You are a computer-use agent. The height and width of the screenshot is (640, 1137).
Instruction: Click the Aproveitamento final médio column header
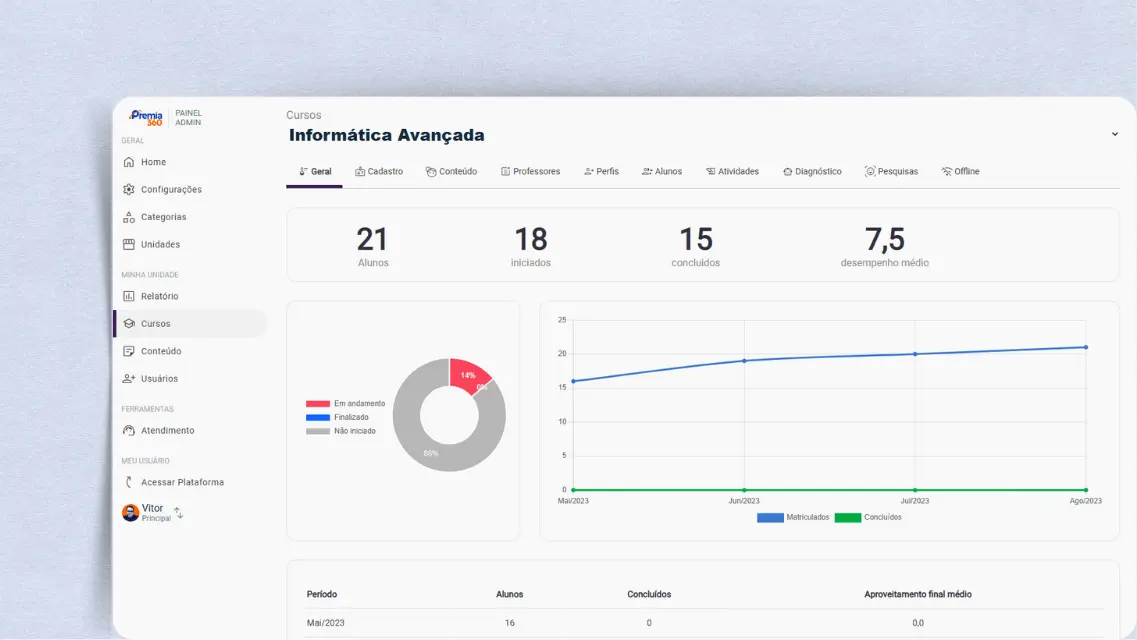coord(918,594)
